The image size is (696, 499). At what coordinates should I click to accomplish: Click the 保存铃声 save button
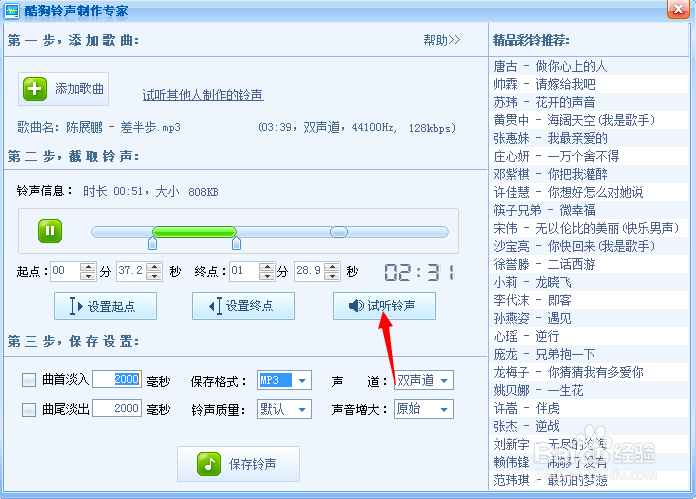click(x=238, y=464)
